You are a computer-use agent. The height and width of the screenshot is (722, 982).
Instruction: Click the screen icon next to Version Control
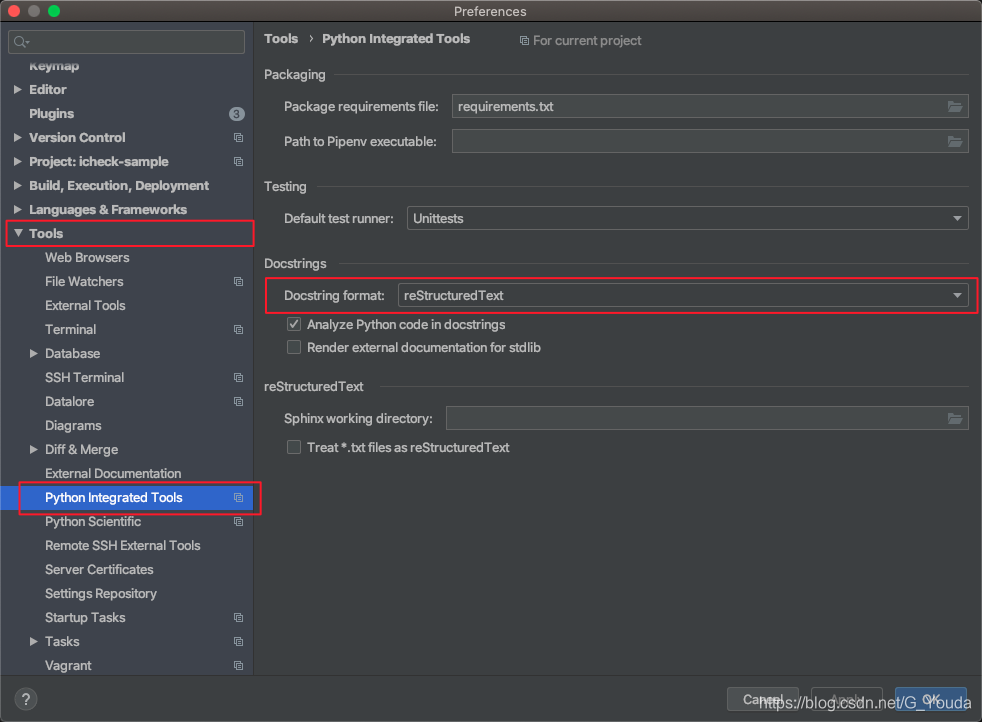coord(237,137)
